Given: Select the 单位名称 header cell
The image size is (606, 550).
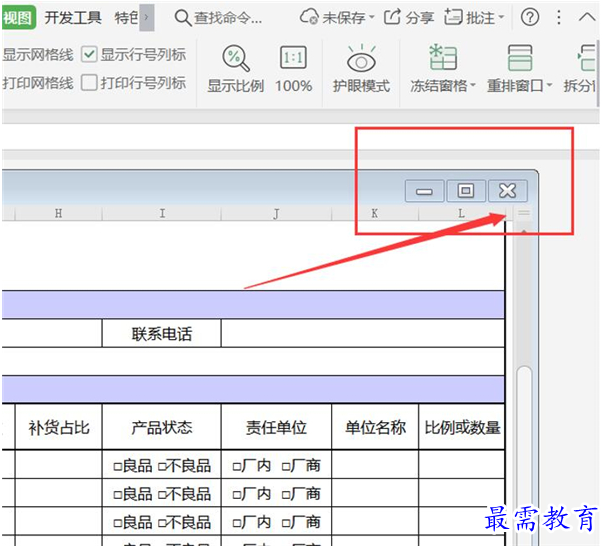Looking at the screenshot, I should tap(375, 427).
